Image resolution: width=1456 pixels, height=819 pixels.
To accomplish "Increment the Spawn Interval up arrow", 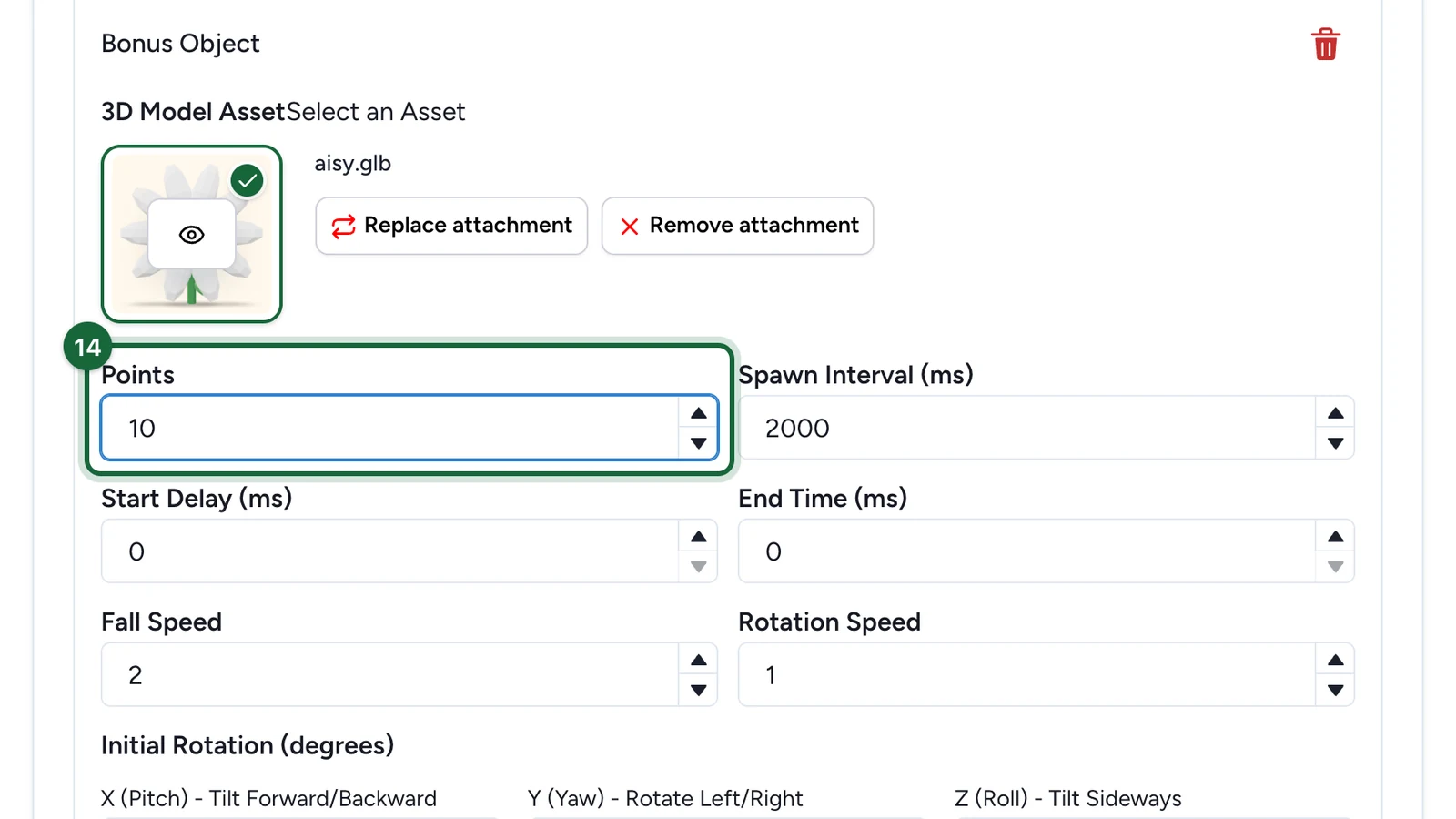I will coord(1335,413).
